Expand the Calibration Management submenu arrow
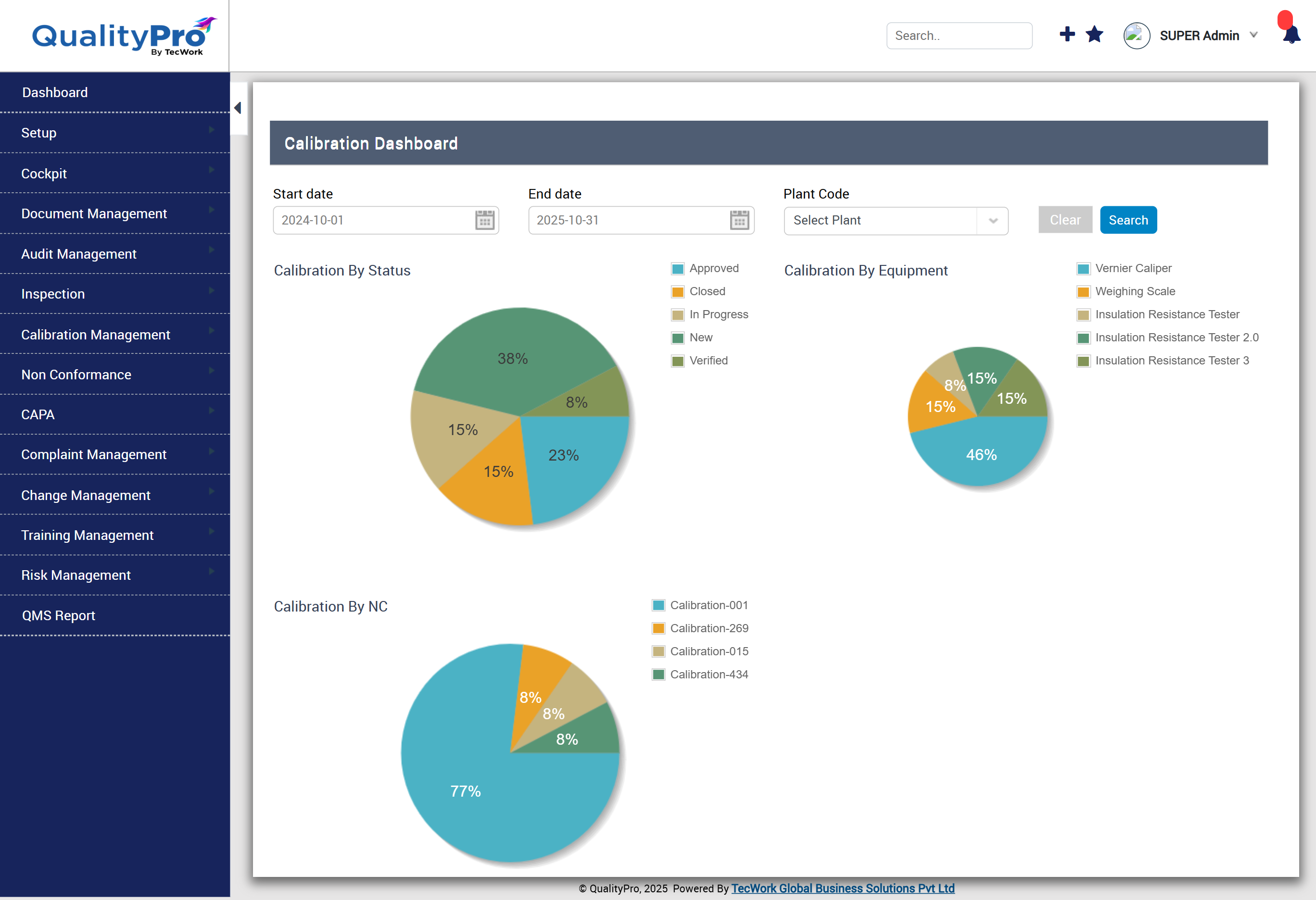The image size is (1316, 900). 211,331
